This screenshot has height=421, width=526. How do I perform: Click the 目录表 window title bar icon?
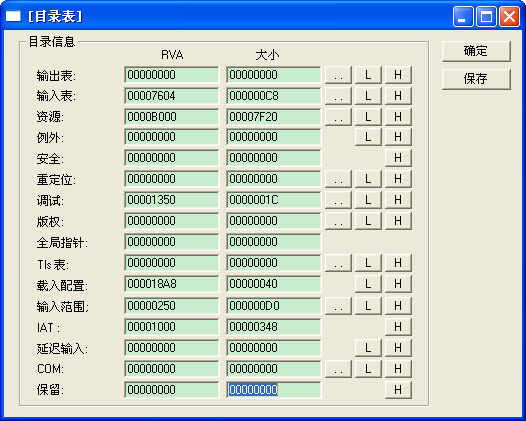(13, 16)
